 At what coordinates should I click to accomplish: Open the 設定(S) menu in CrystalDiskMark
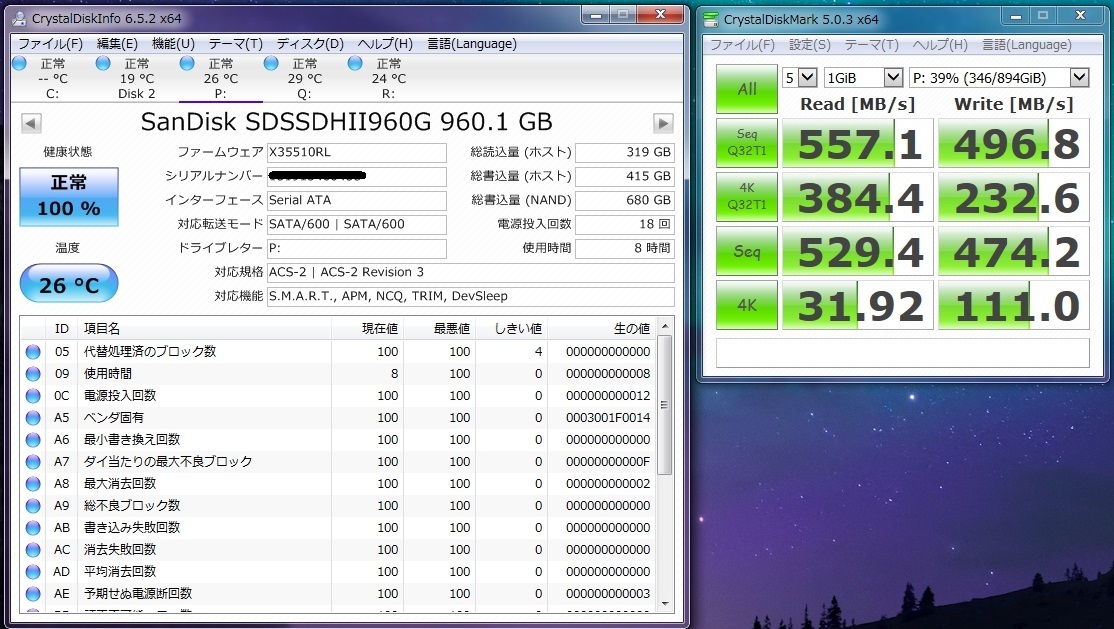[x=809, y=45]
